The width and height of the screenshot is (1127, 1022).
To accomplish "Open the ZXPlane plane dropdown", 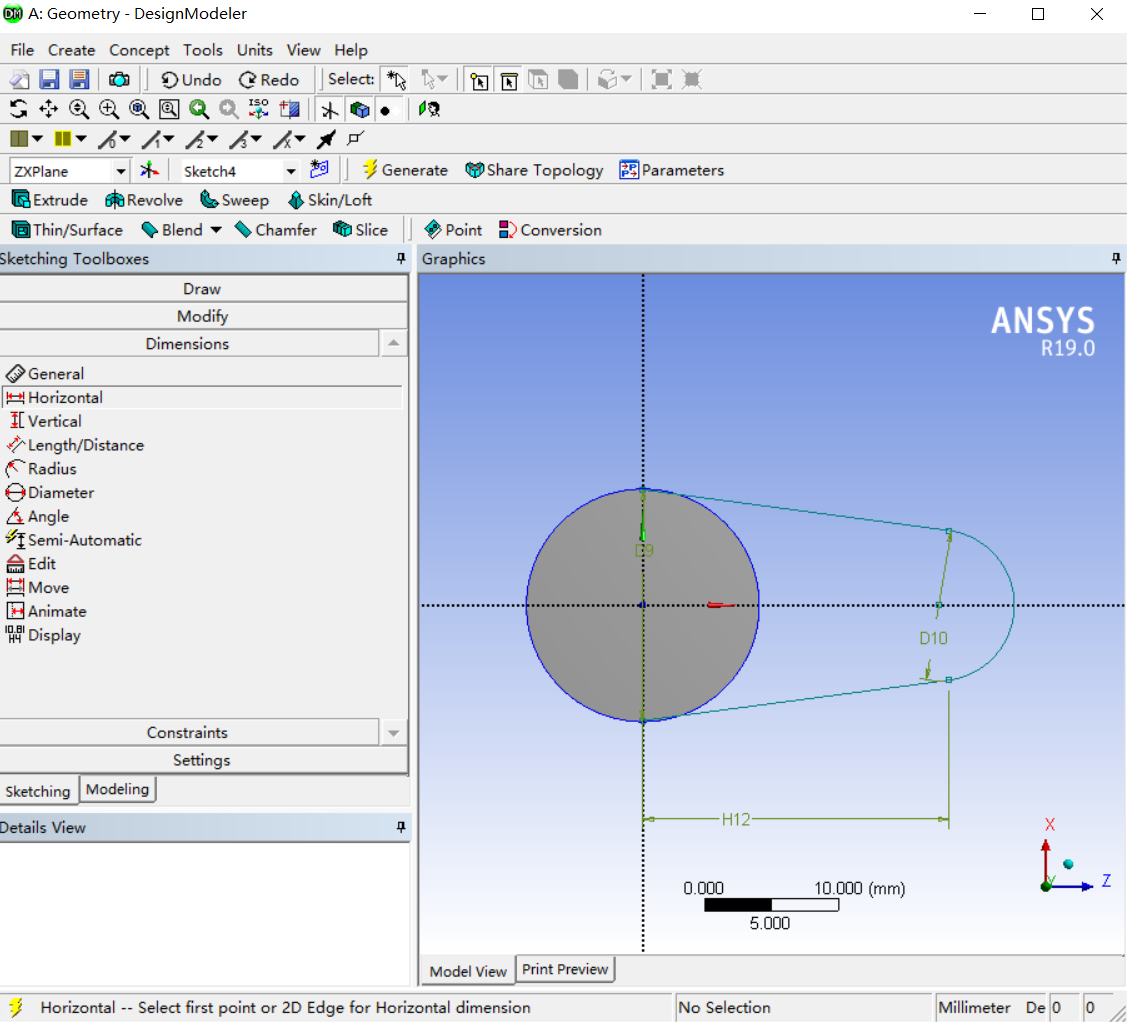I will click(121, 171).
